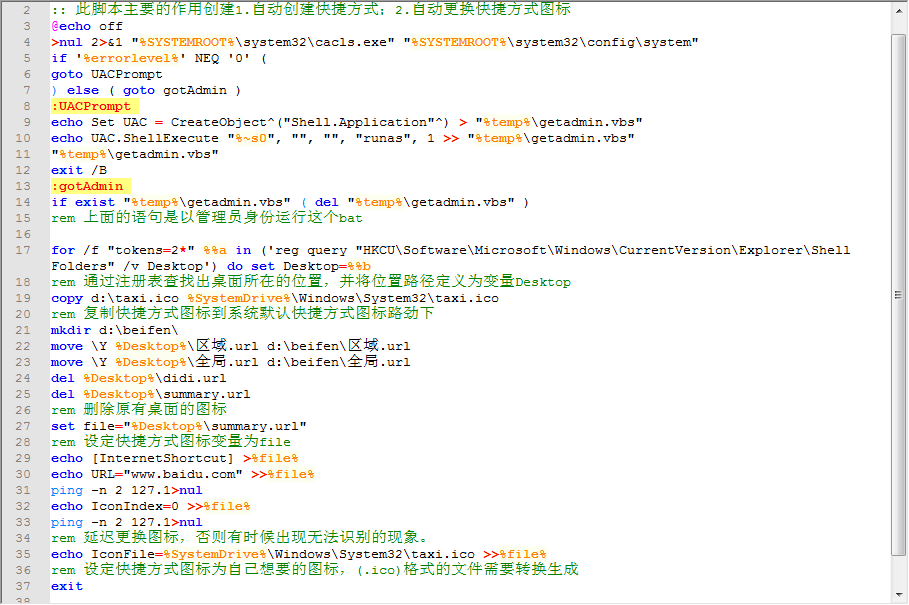Click line number 22 in the margin
Screen dimensions: 909x605
(x=23, y=346)
